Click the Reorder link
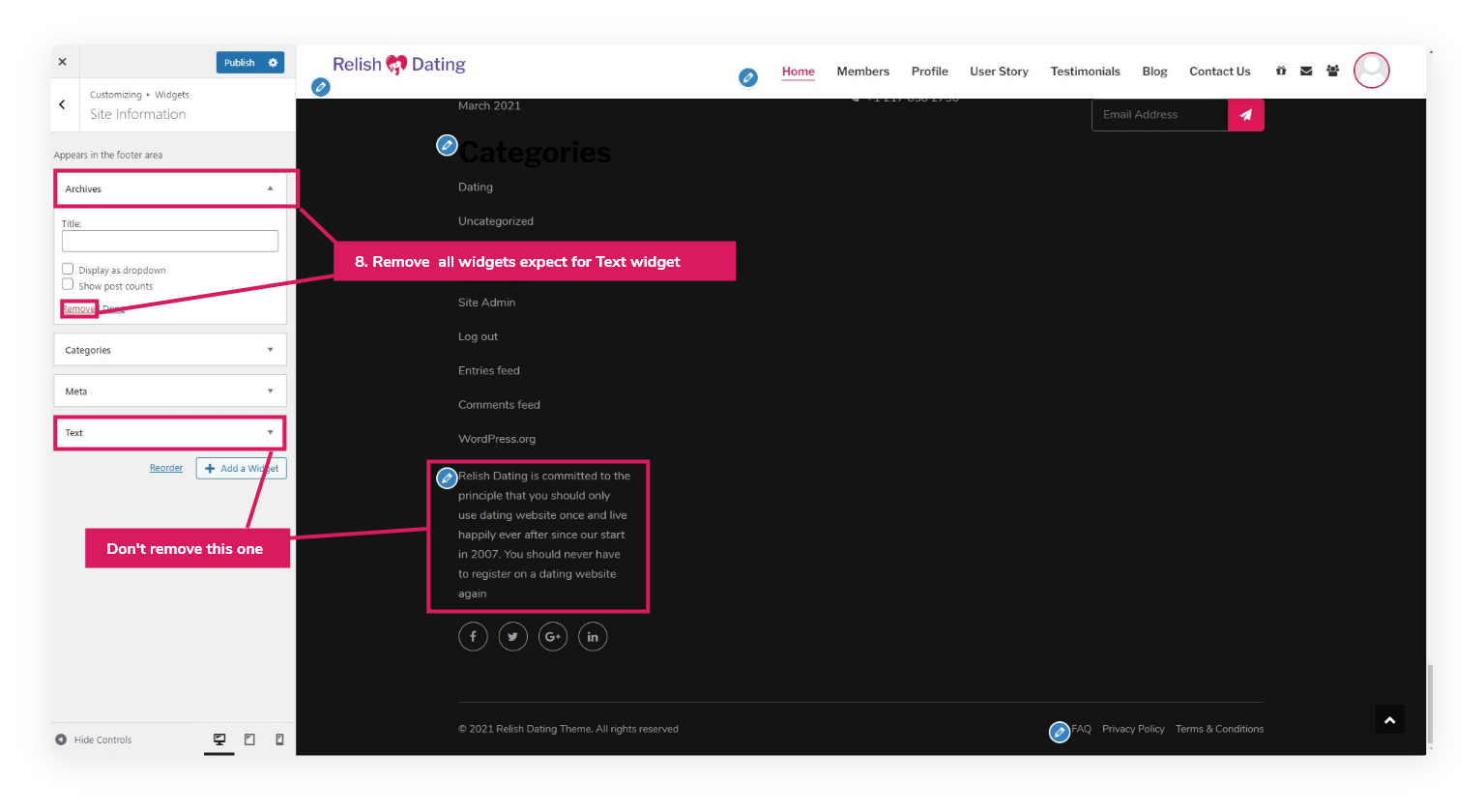This screenshot has width=1484, height=812. pyautogui.click(x=166, y=468)
